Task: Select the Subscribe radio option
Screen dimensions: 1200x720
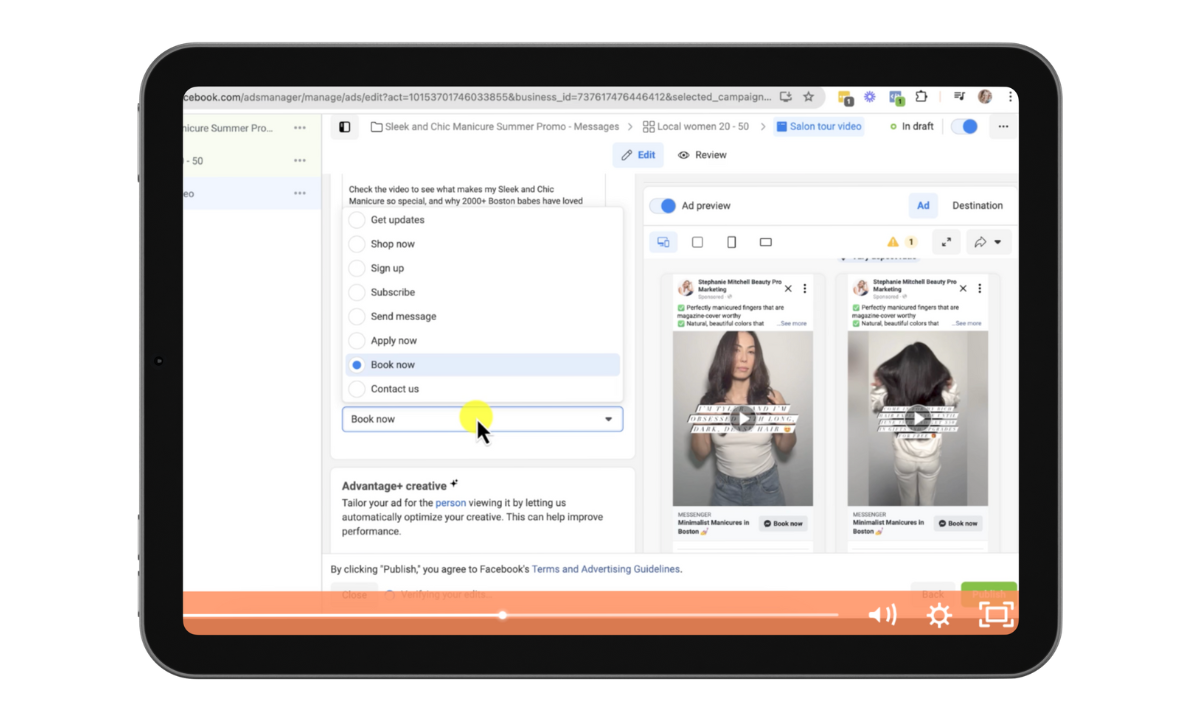Action: [x=357, y=292]
